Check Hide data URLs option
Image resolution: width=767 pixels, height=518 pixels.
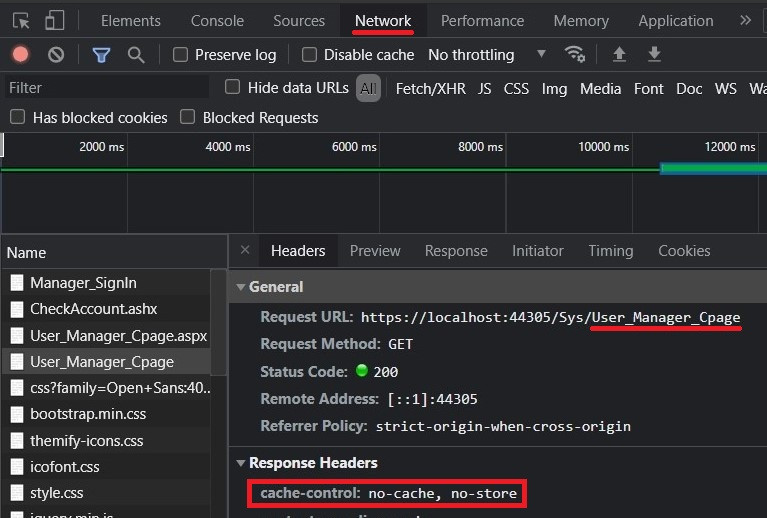[x=232, y=87]
